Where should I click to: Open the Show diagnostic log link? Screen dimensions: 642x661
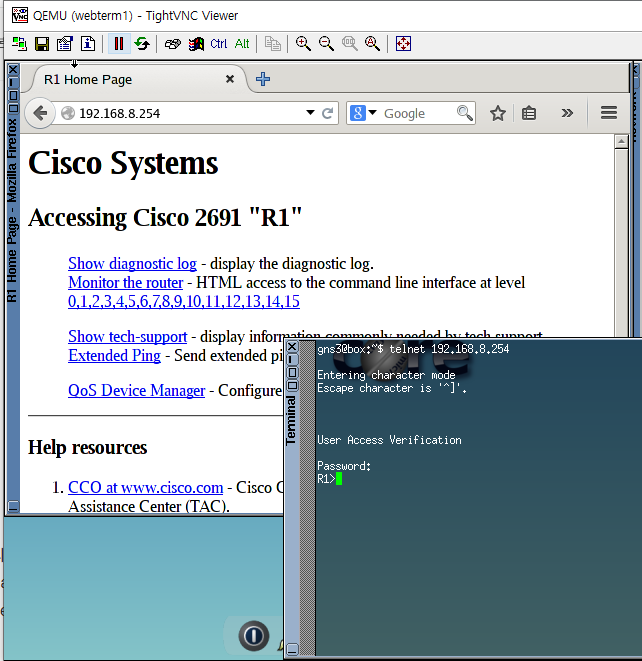[132, 263]
